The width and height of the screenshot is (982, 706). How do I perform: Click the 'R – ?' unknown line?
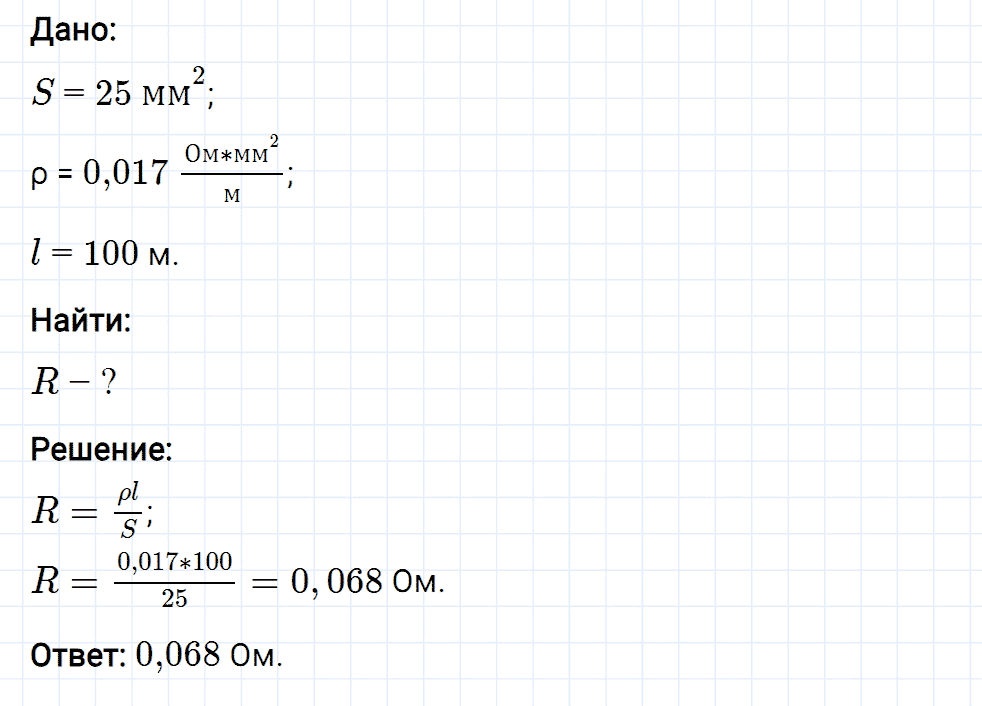pyautogui.click(x=74, y=382)
